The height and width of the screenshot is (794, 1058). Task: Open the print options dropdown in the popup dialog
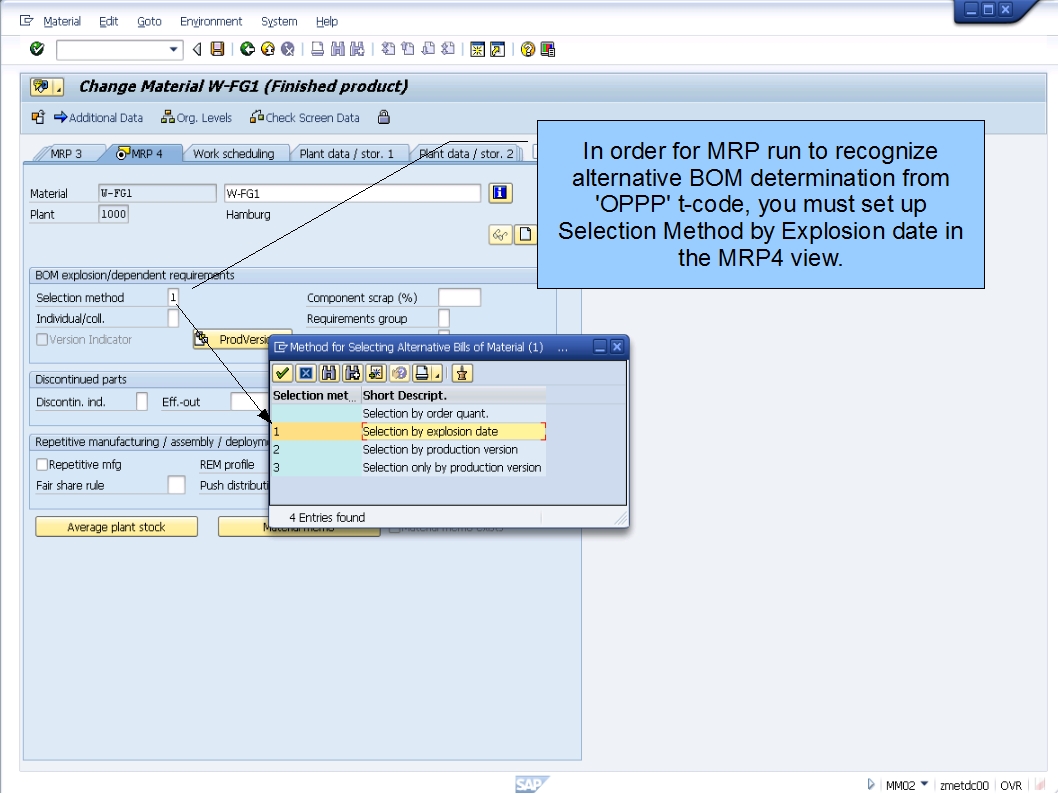click(437, 375)
